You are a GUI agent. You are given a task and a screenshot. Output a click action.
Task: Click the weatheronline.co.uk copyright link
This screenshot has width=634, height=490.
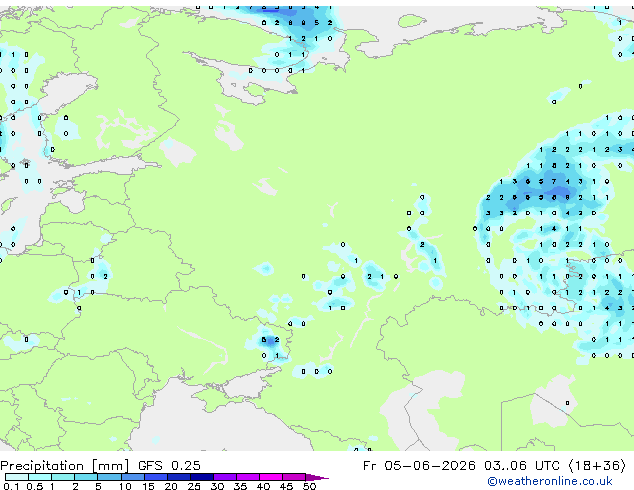(x=550, y=481)
